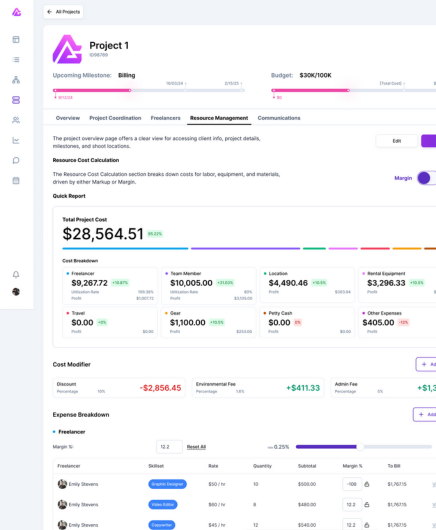Click the $60 / hr rate cell

point(217,505)
